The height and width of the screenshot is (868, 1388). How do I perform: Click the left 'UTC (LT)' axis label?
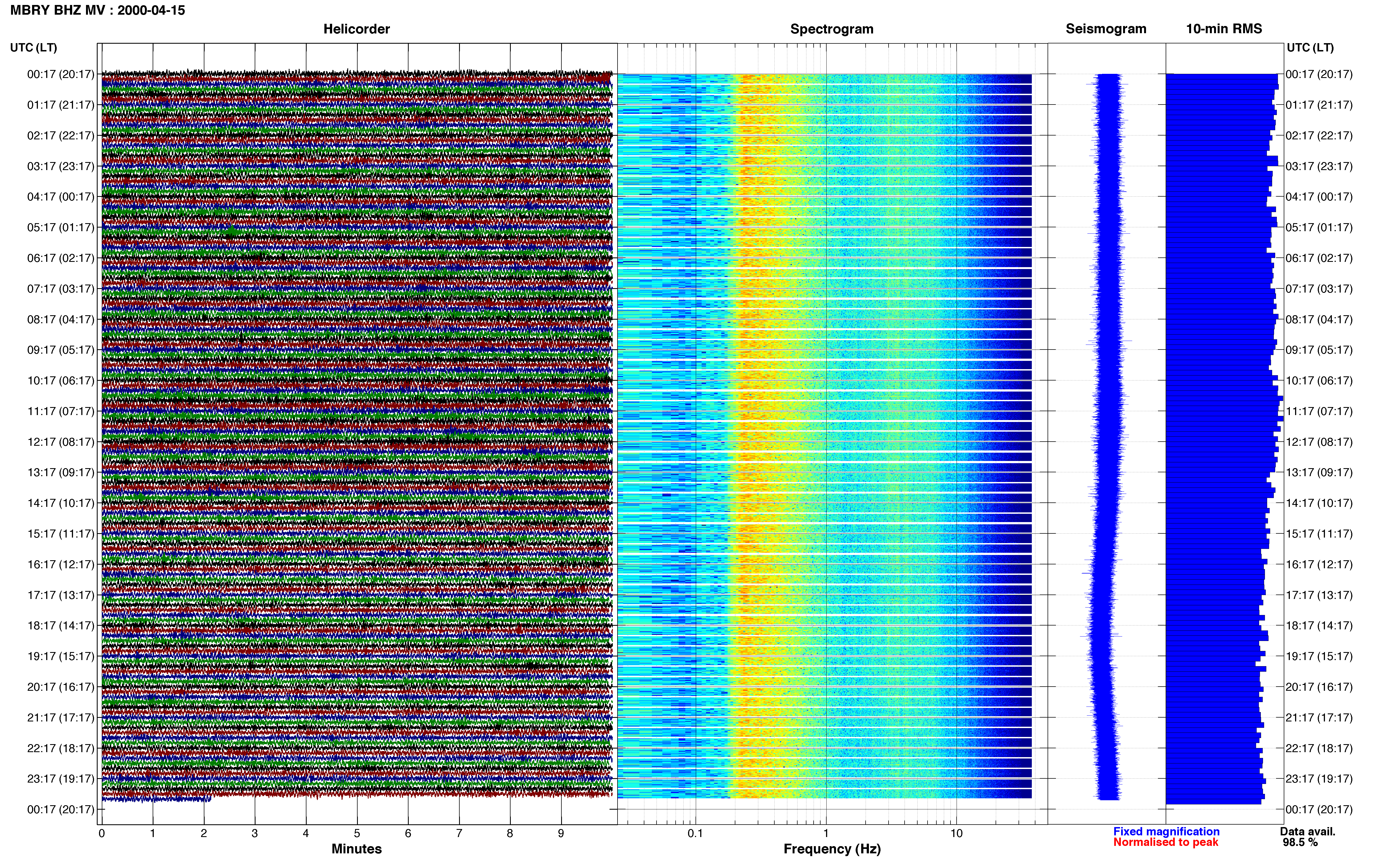click(x=33, y=48)
